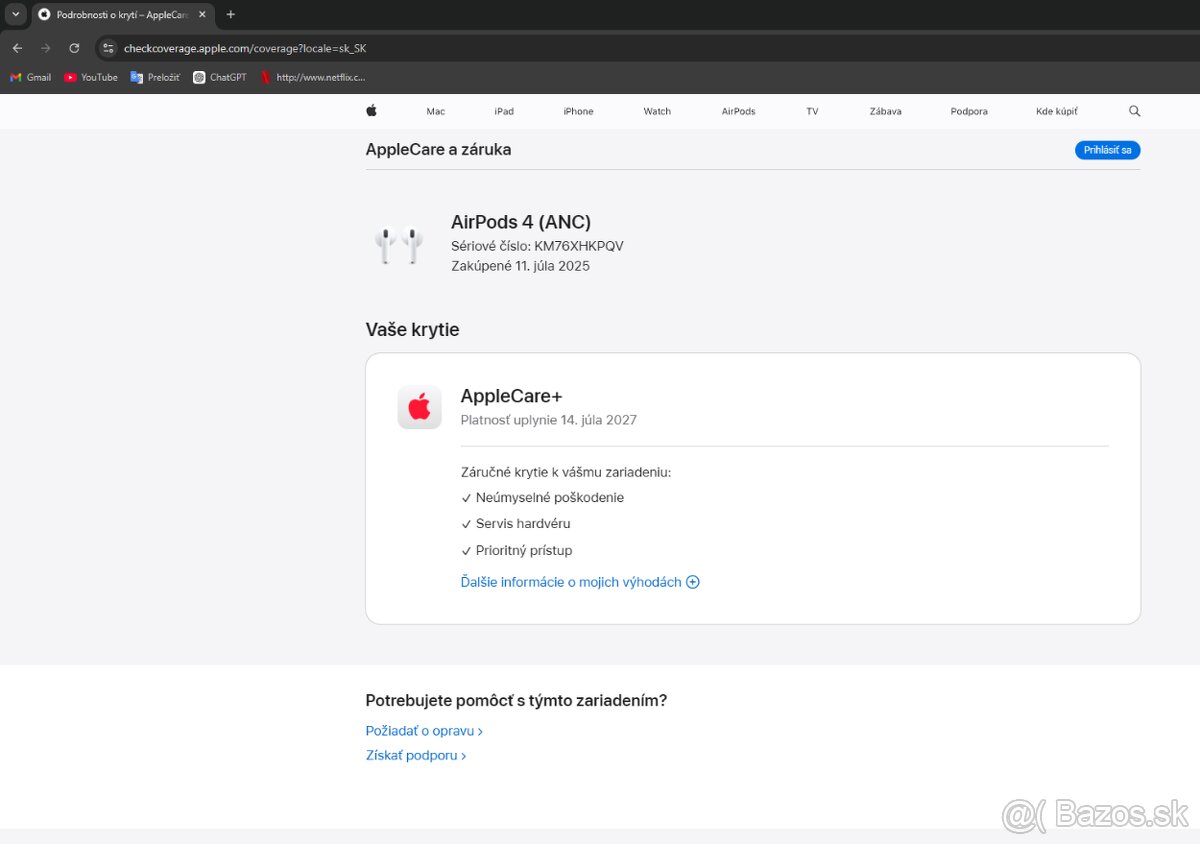Click the Prihlásiť sa button

[x=1107, y=150]
